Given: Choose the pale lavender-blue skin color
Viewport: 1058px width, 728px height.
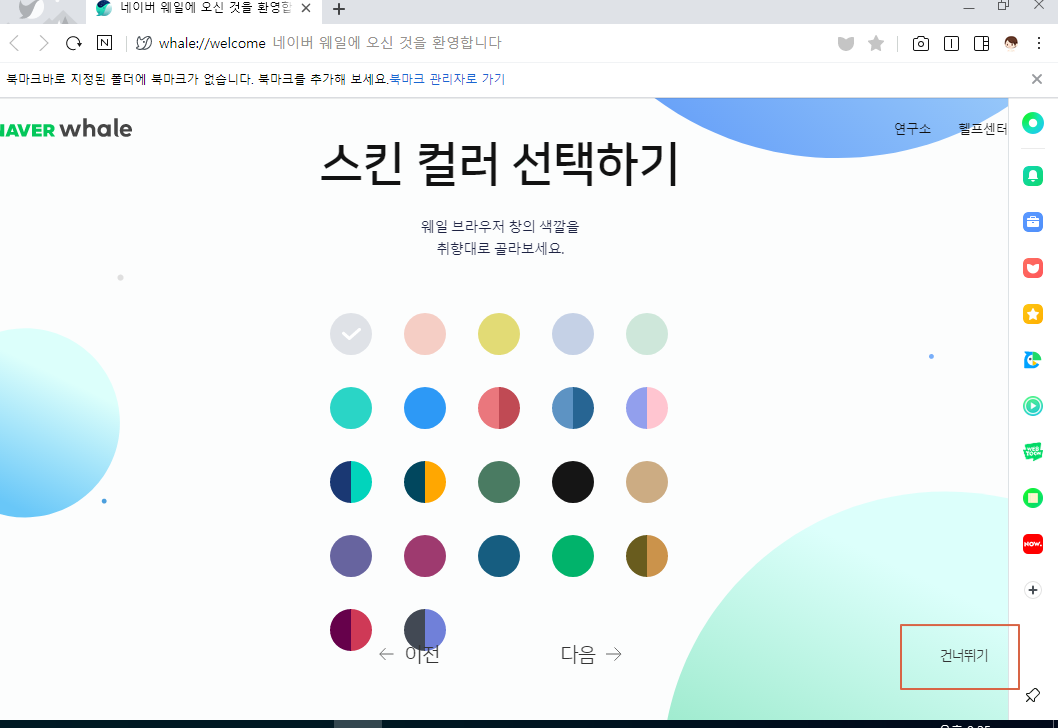Looking at the screenshot, I should [x=573, y=334].
